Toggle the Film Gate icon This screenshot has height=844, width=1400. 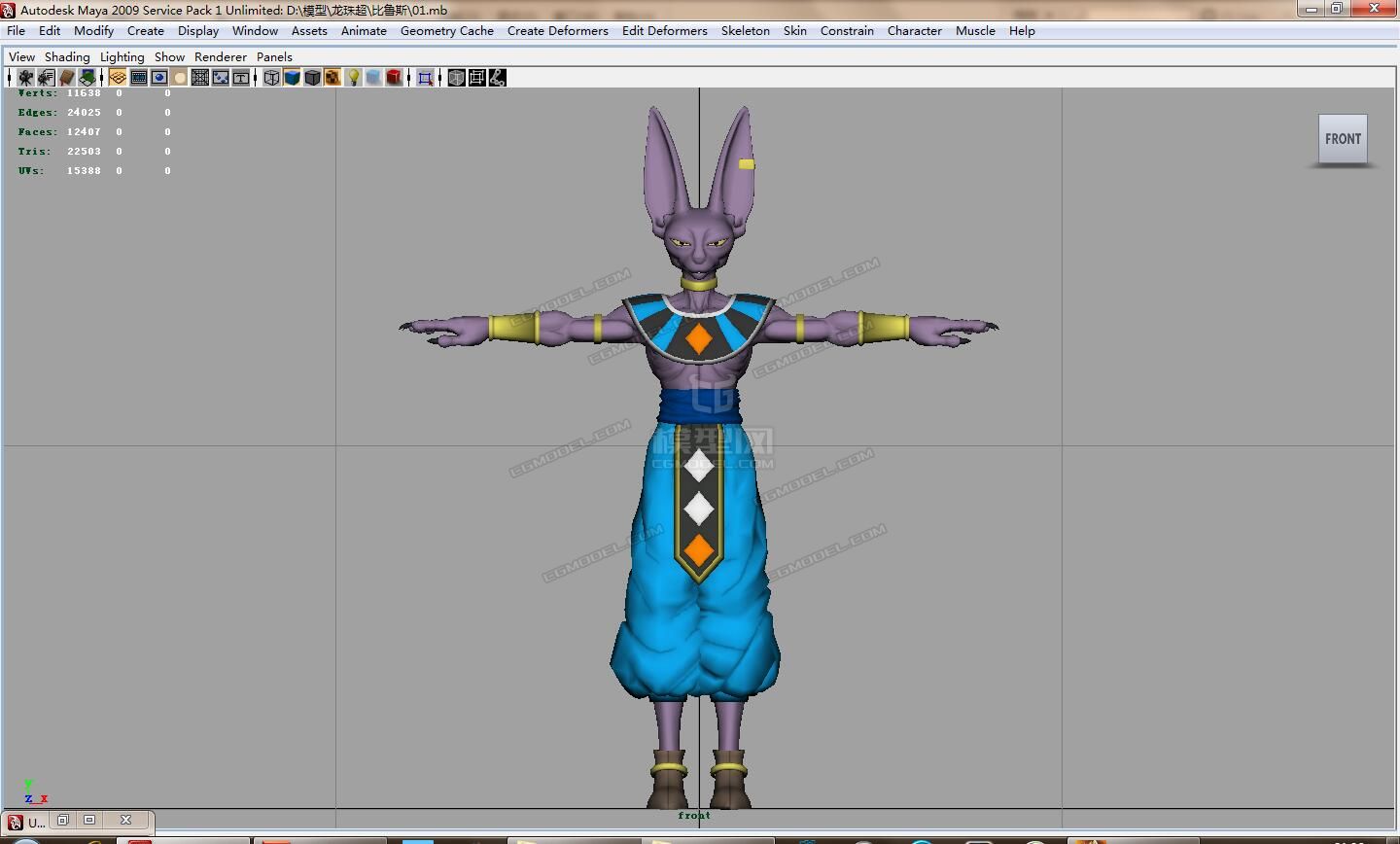click(139, 78)
